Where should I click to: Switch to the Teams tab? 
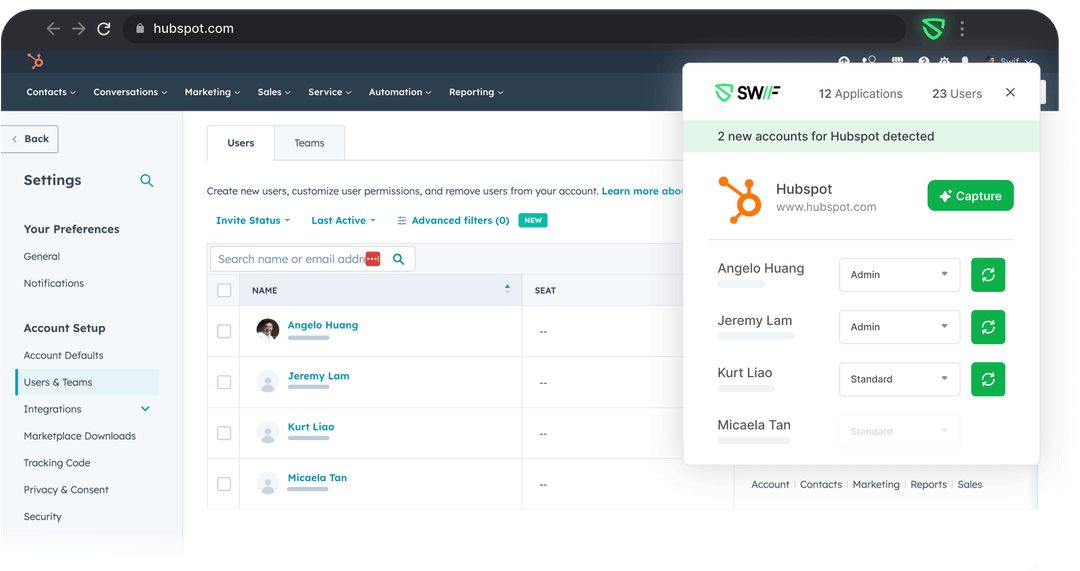click(309, 143)
